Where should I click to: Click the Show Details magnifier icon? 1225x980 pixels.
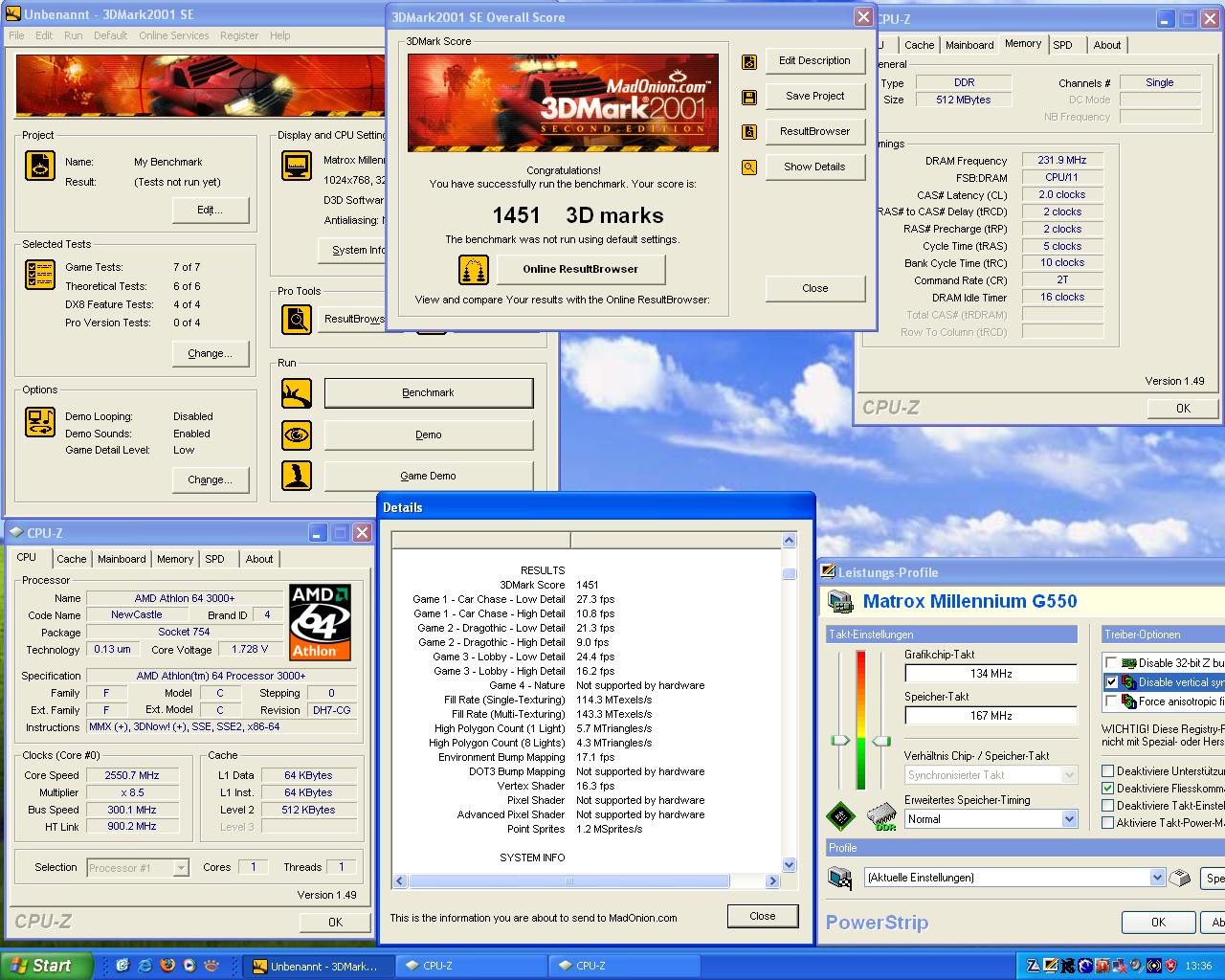coord(749,167)
